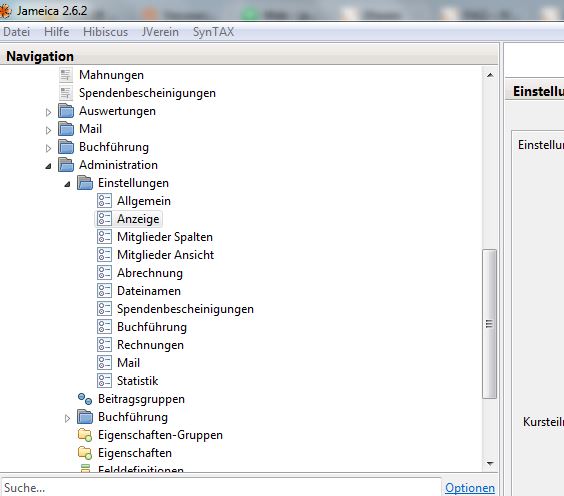Viewport: 564px width, 496px height.
Task: Open the Optionen link
Action: coord(470,488)
